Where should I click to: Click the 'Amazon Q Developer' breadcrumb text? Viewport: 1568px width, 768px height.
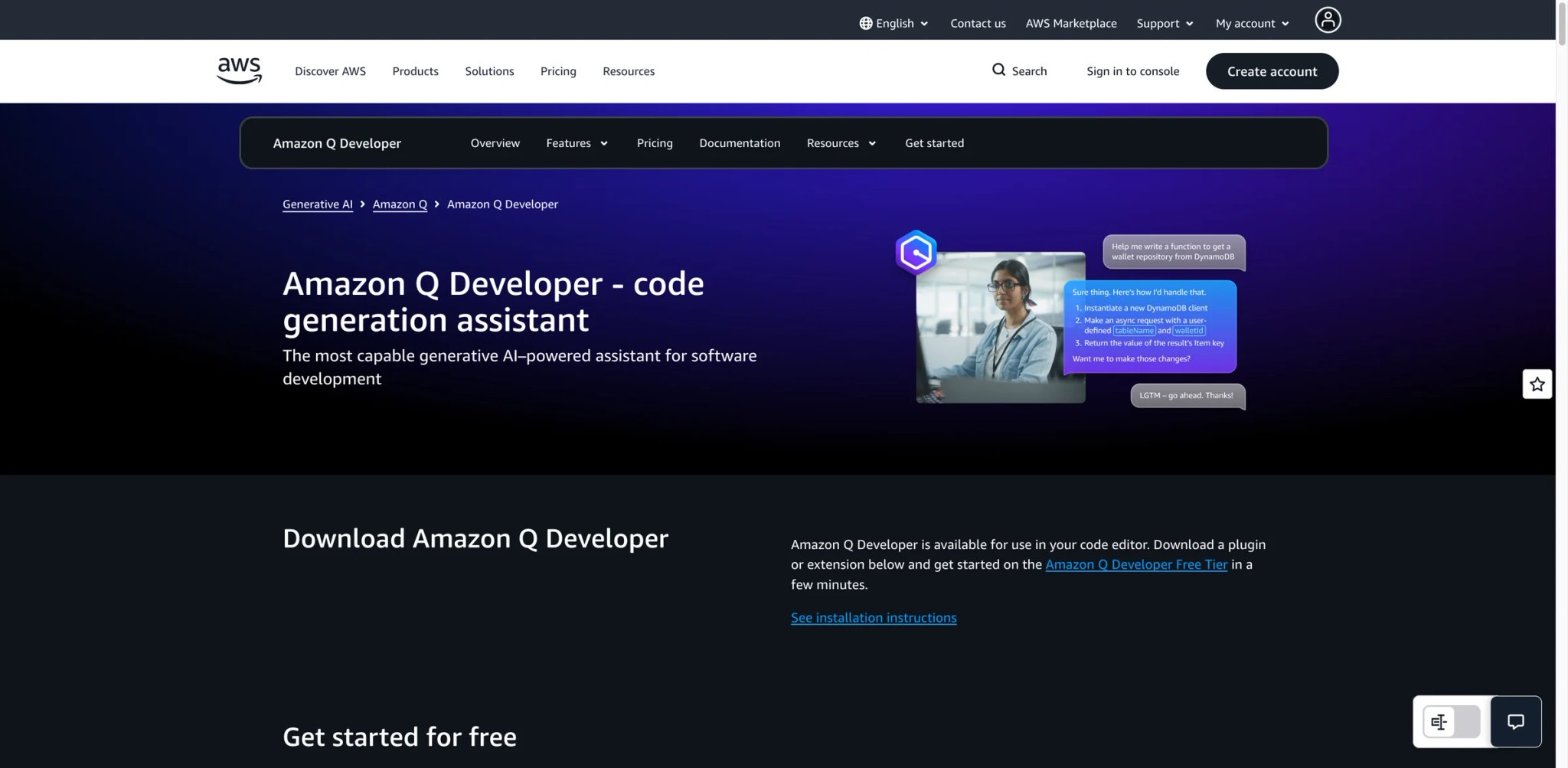(x=502, y=204)
